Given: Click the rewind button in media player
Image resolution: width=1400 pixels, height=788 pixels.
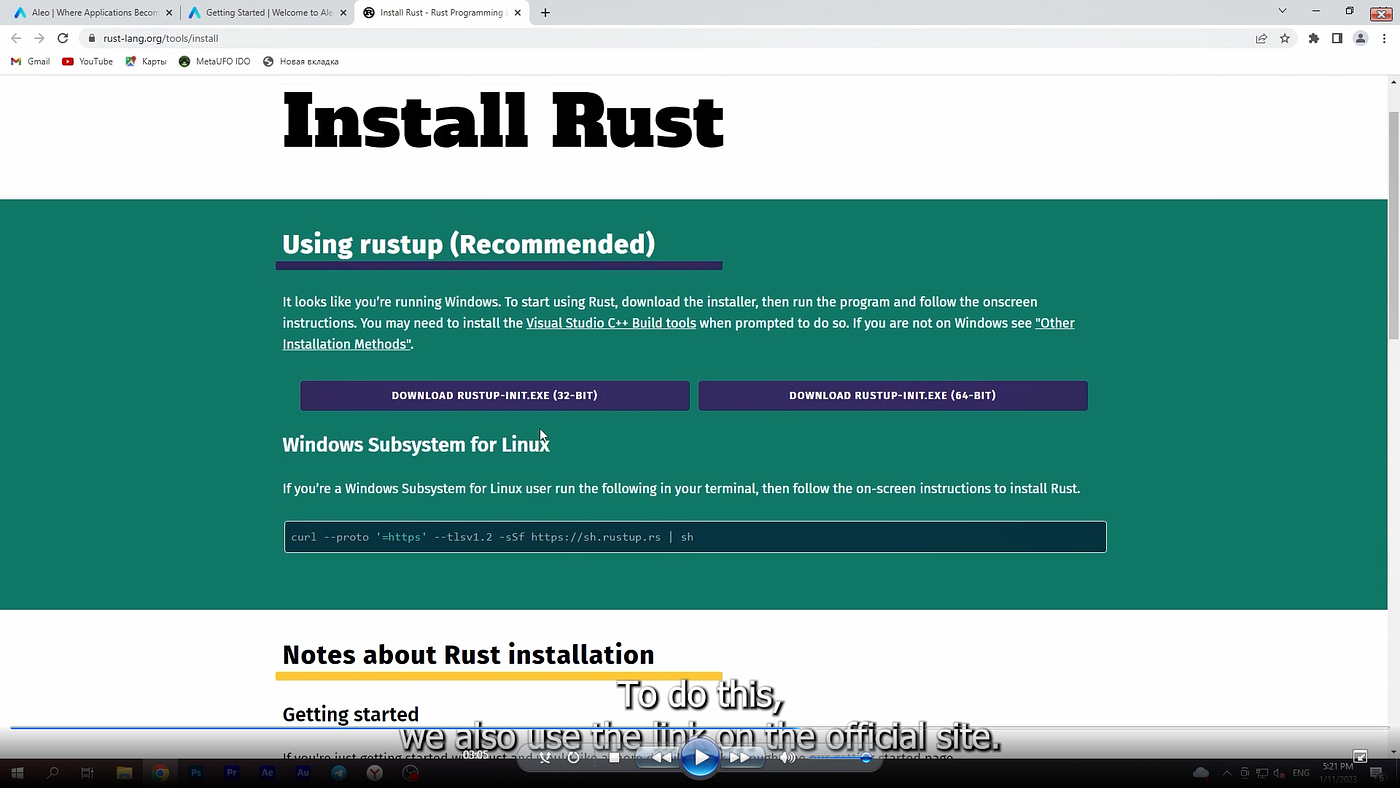Looking at the screenshot, I should click(x=659, y=757).
